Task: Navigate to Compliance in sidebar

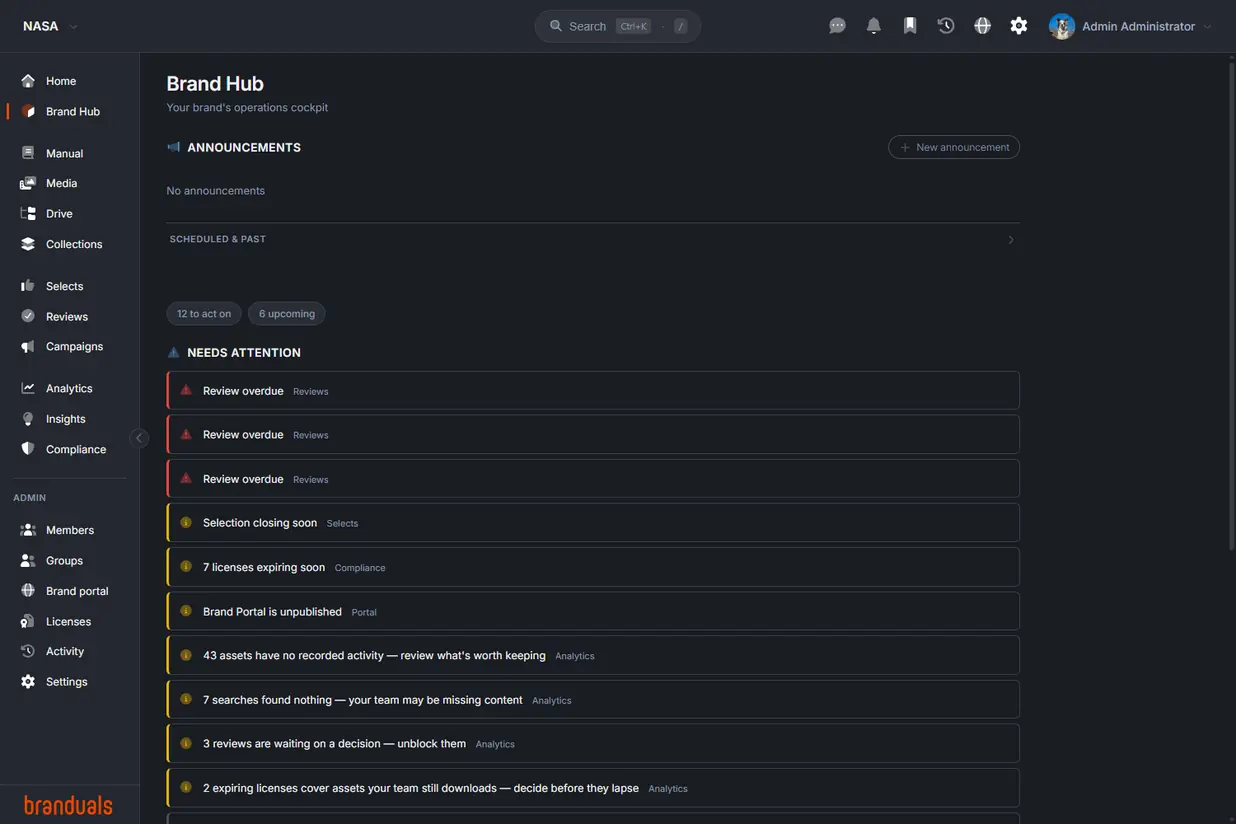Action: 70,449
